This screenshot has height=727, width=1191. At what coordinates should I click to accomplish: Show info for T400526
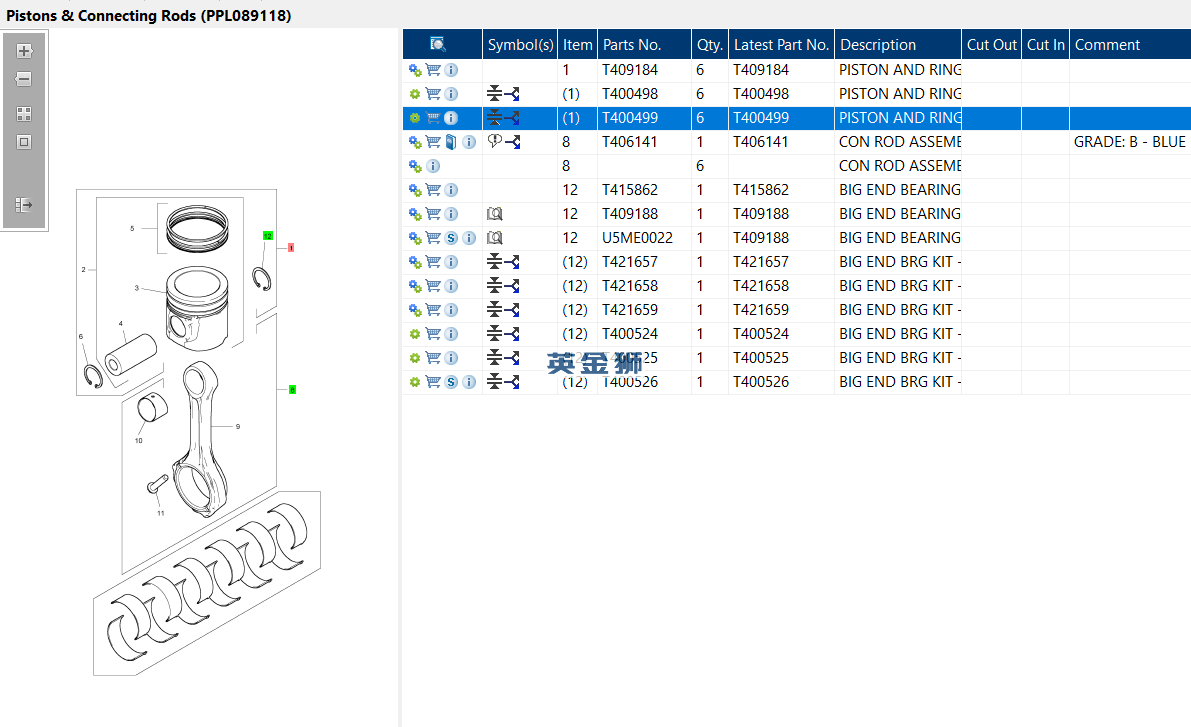coord(469,382)
